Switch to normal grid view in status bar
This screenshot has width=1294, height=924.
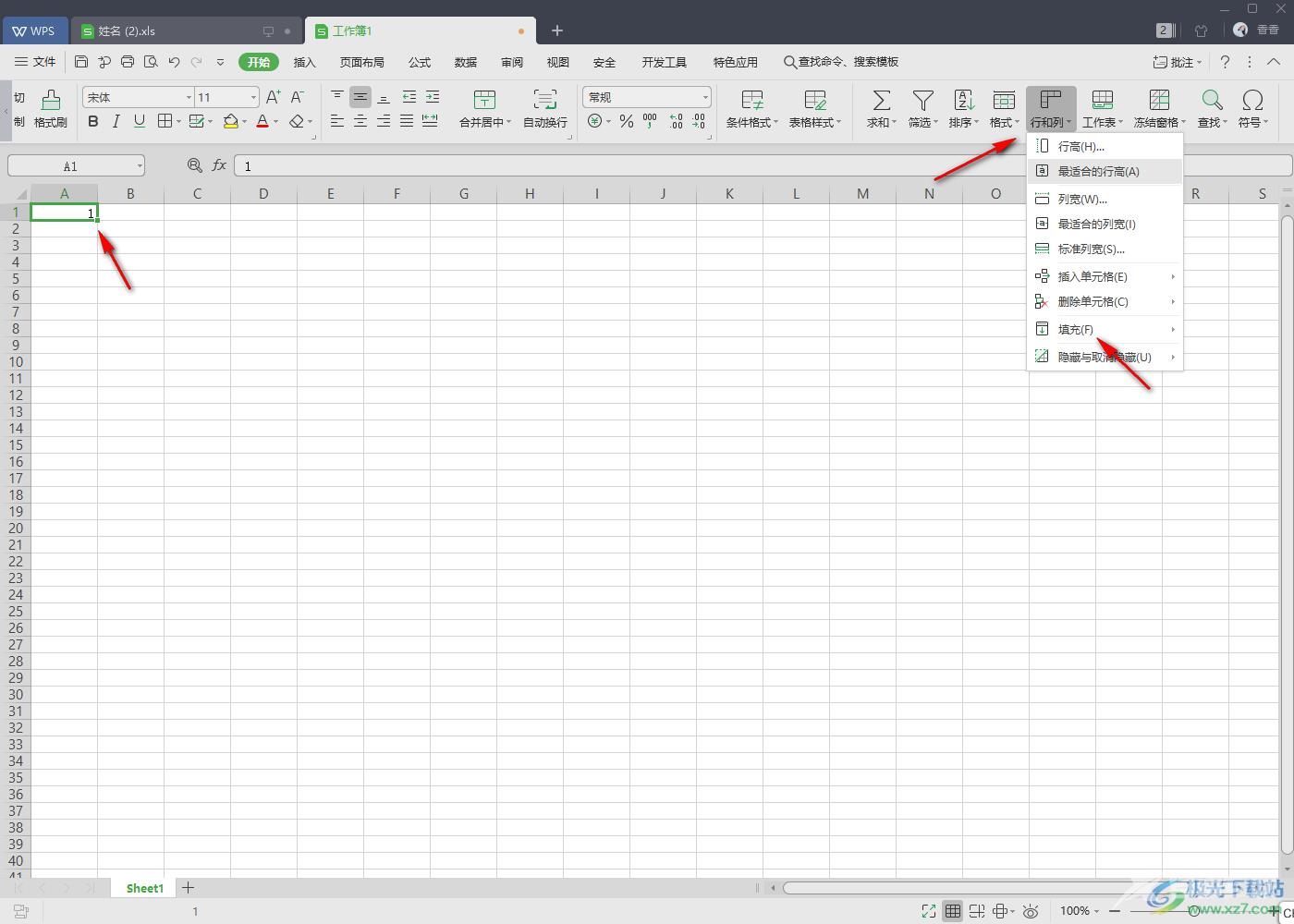(x=953, y=911)
